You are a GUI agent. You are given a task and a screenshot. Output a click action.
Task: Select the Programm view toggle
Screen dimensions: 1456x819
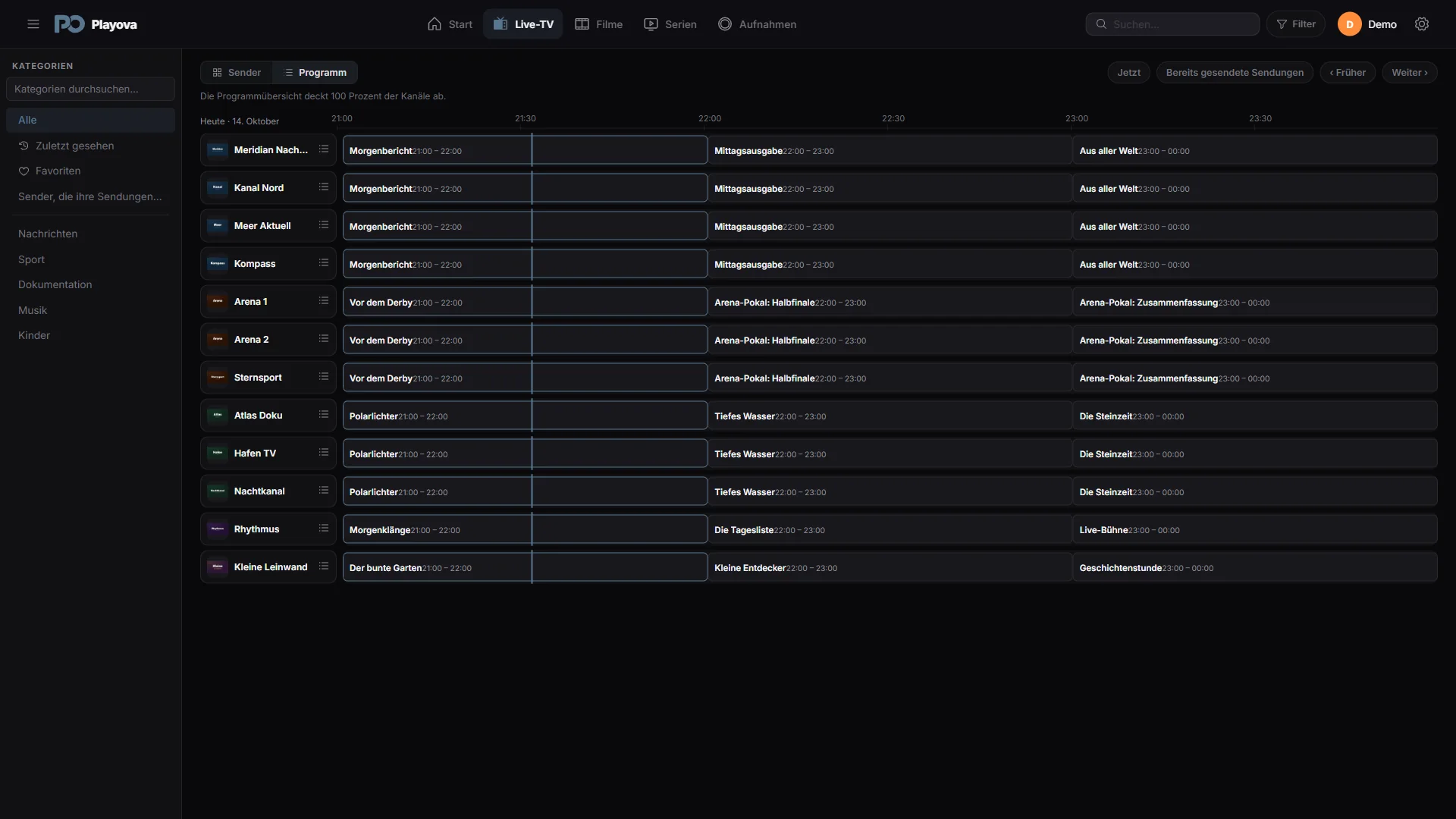click(x=315, y=73)
